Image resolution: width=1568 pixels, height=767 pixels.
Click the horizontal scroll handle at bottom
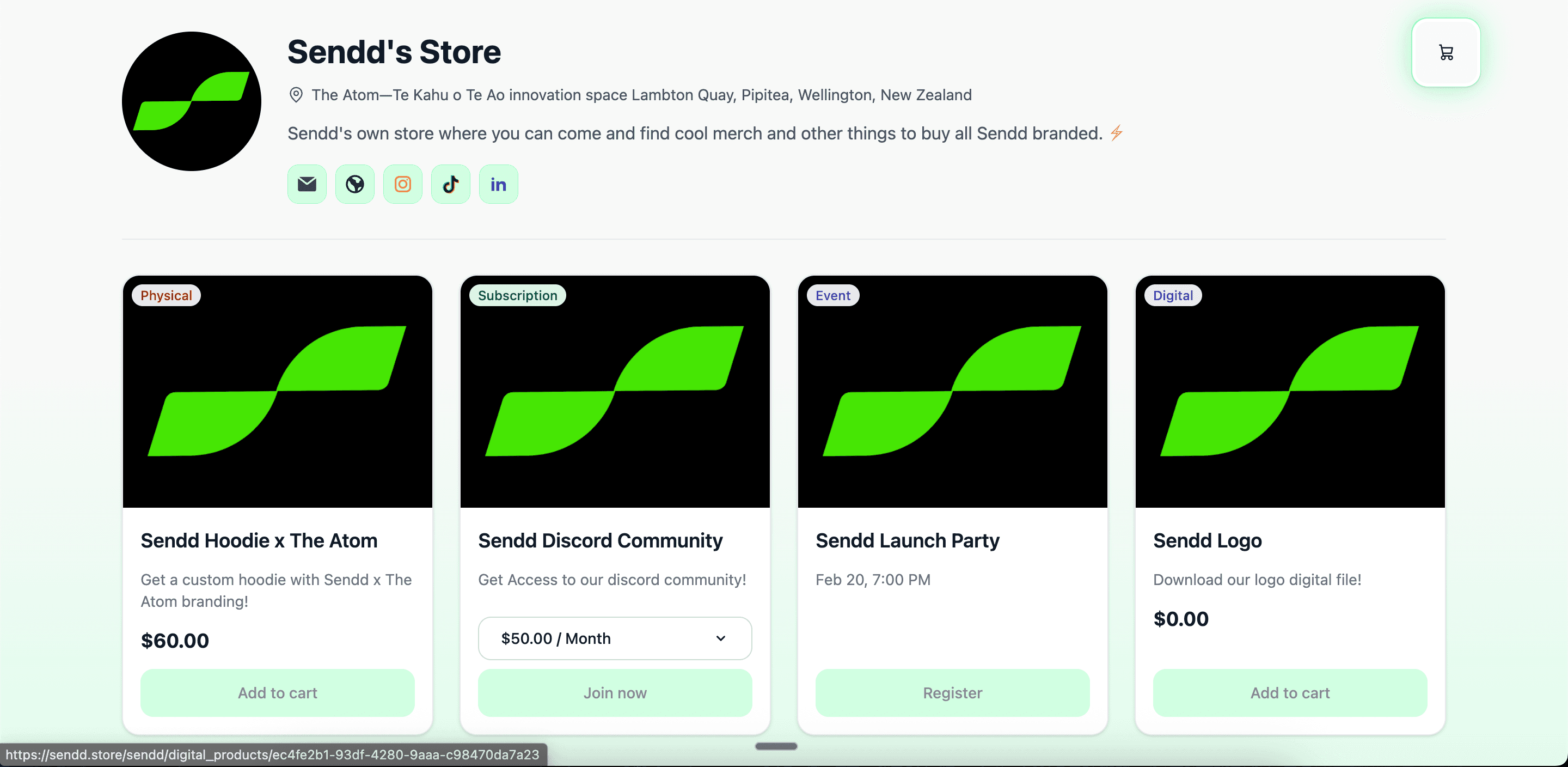point(776,746)
